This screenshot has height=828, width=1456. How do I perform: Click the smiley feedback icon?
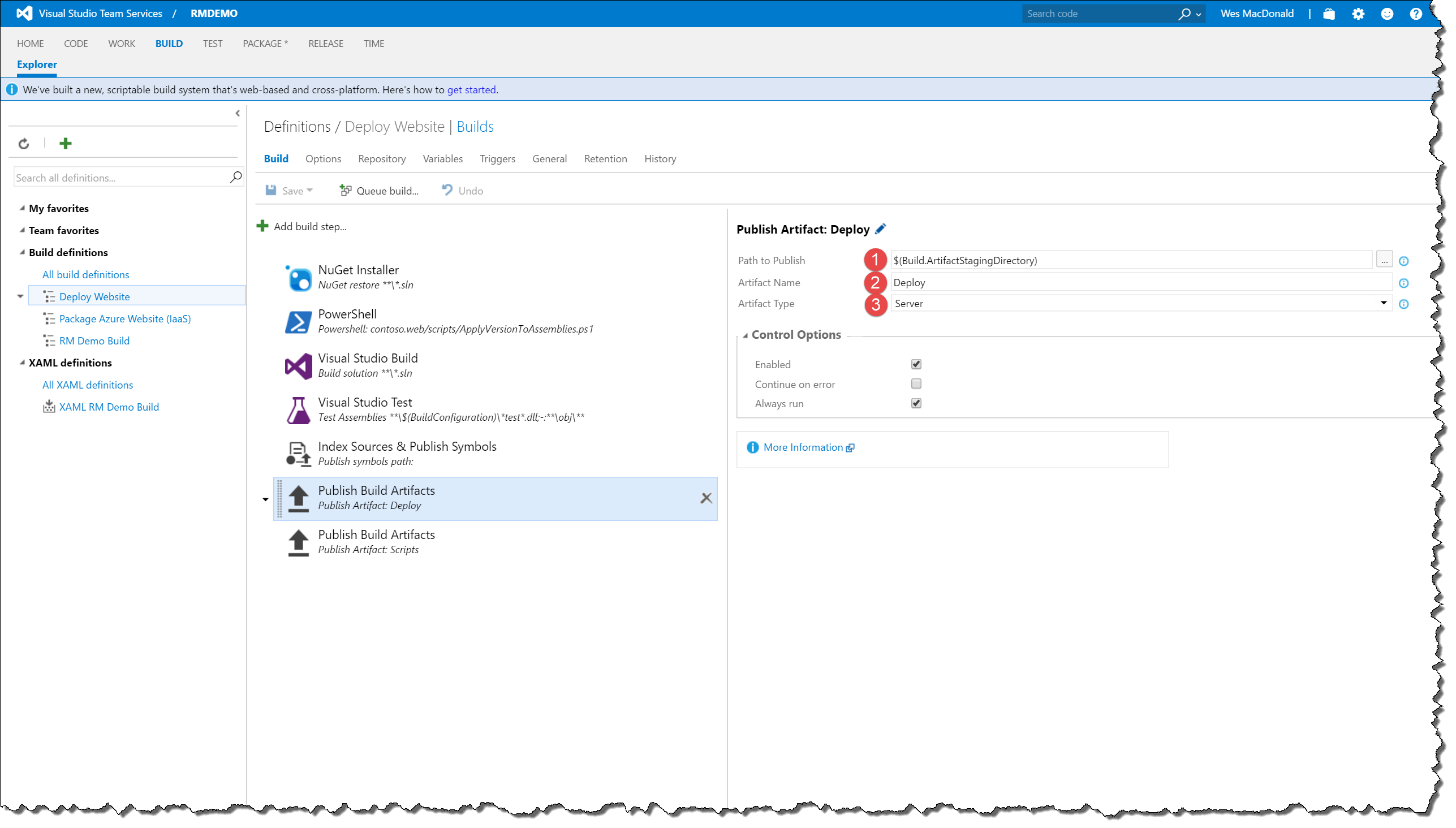1387,14
